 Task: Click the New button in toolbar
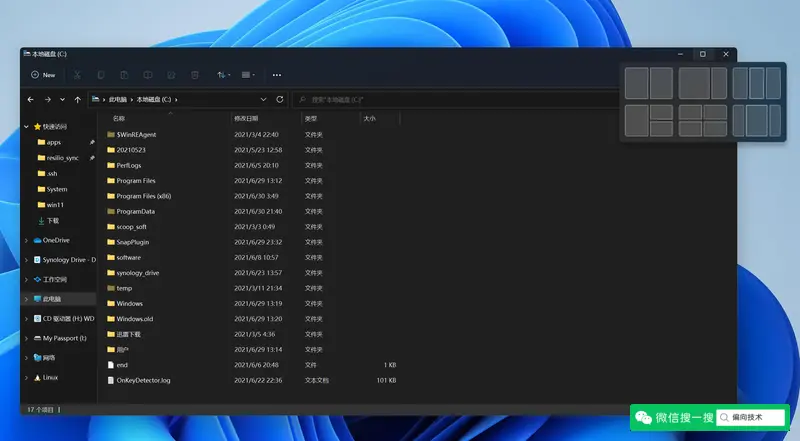point(43,75)
